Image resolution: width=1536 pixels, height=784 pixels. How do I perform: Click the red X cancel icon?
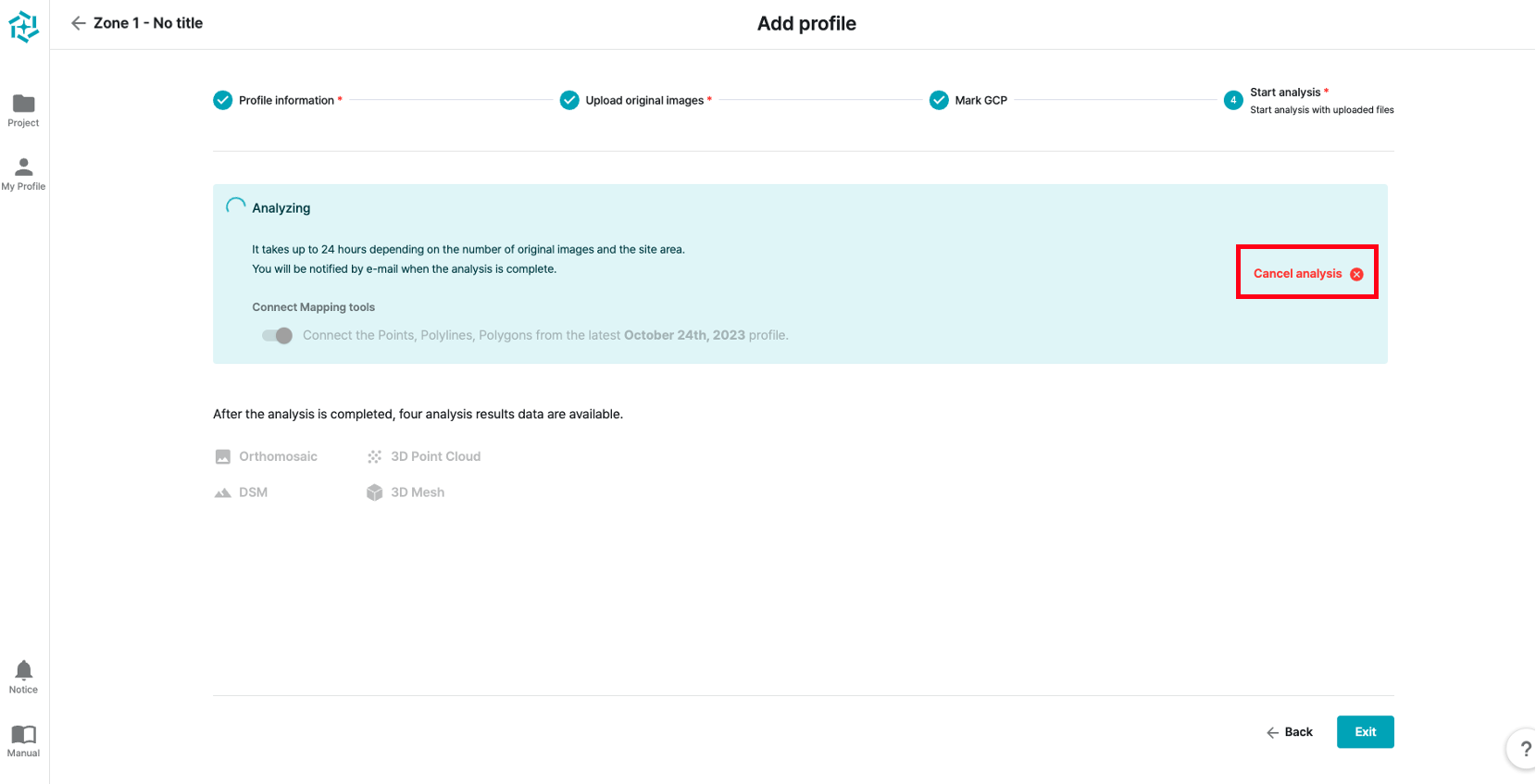(x=1356, y=274)
